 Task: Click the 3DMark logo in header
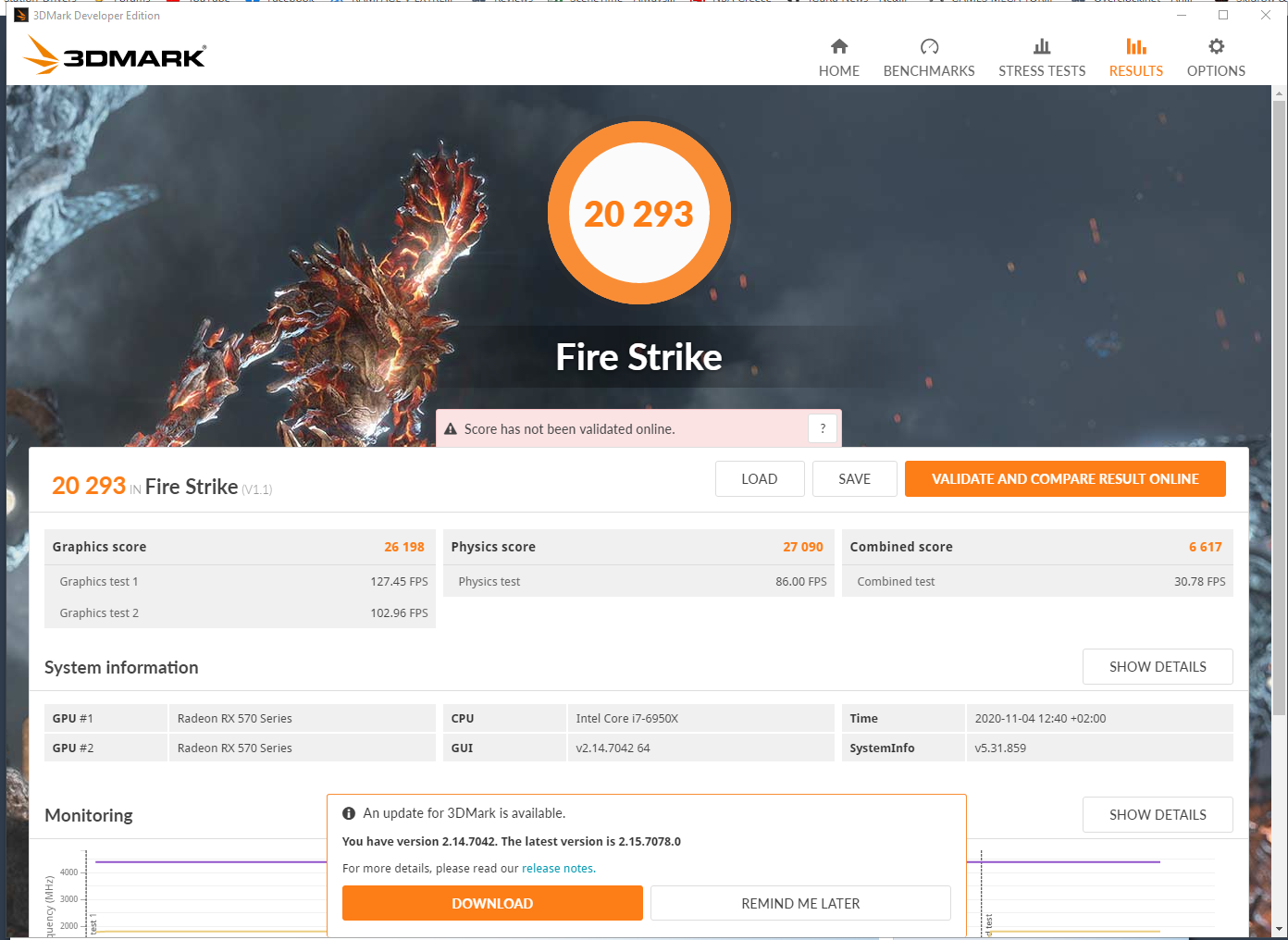click(115, 56)
